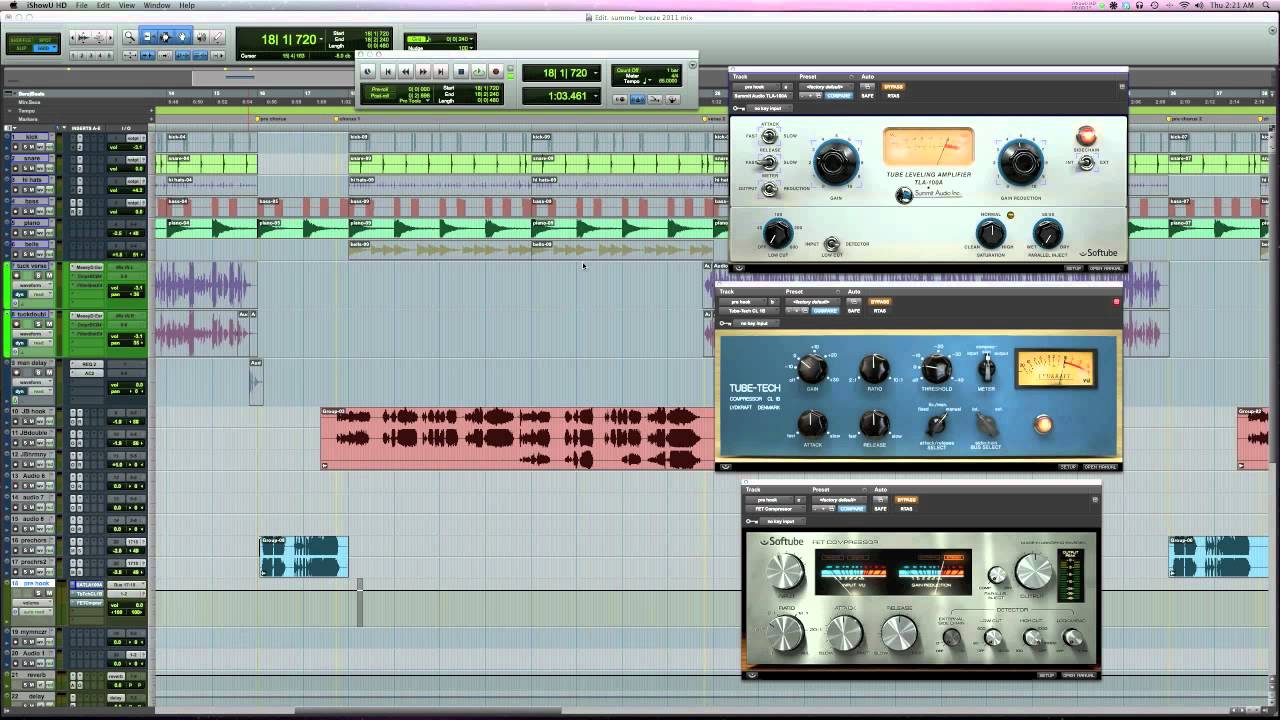The width and height of the screenshot is (1280, 720).
Task: Click OPEN MANUAL on FET Compressor plugin
Action: tap(1079, 675)
